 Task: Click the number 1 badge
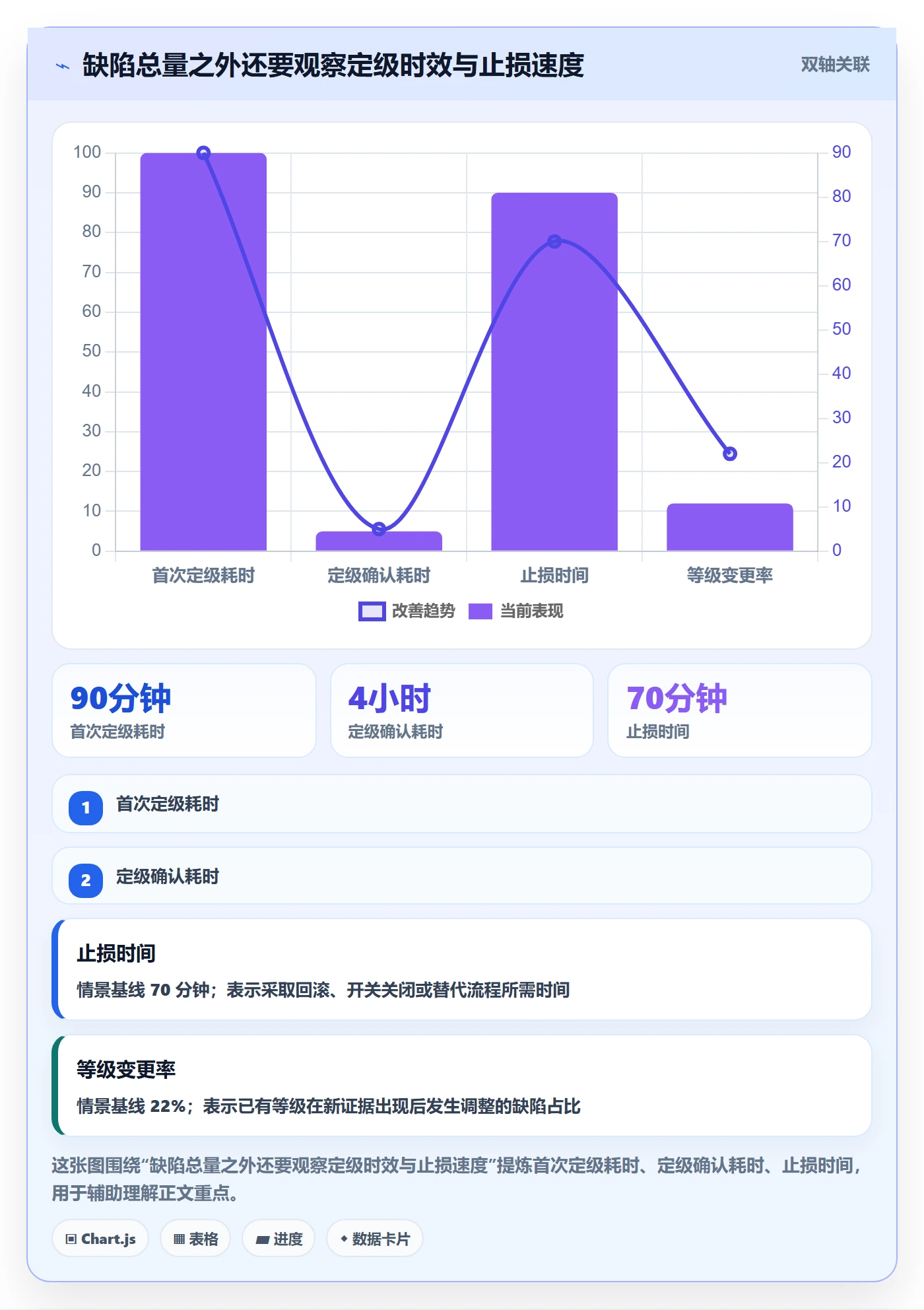86,808
